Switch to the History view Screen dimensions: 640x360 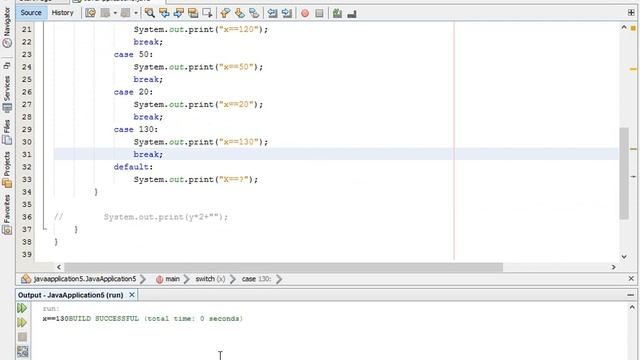point(62,13)
